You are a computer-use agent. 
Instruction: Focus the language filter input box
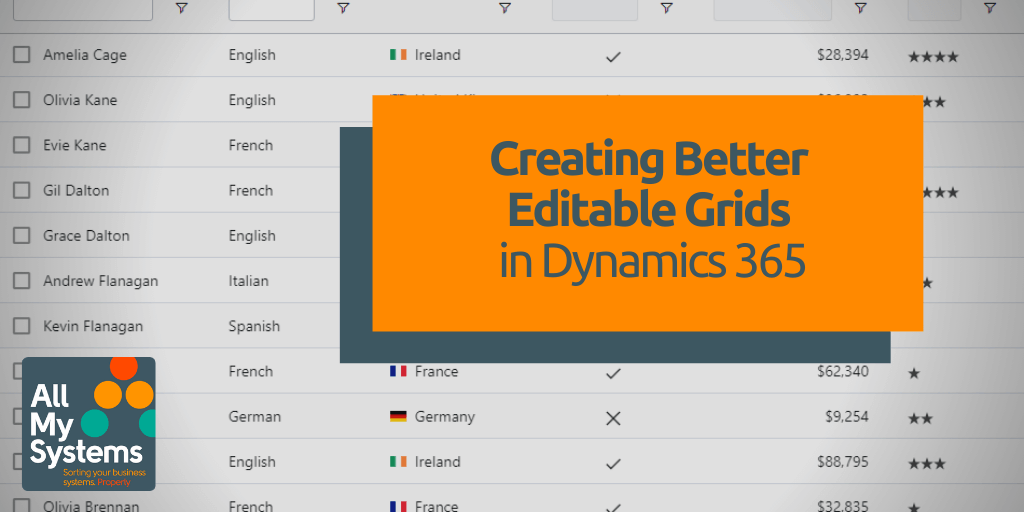[x=272, y=9]
